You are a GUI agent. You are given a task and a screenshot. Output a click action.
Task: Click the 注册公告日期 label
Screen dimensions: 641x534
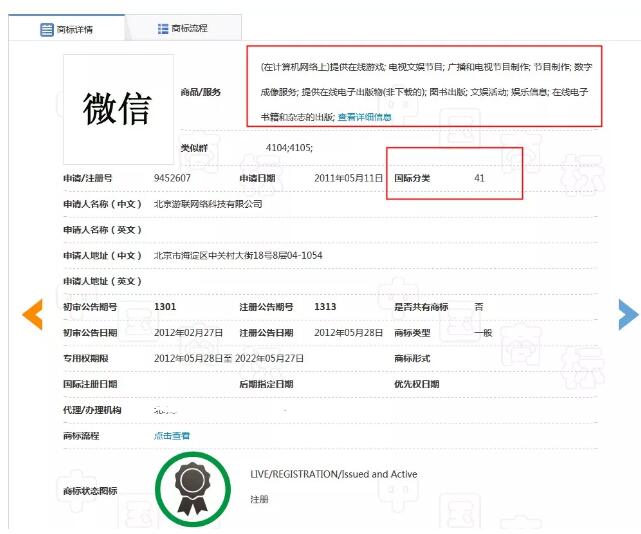266,333
